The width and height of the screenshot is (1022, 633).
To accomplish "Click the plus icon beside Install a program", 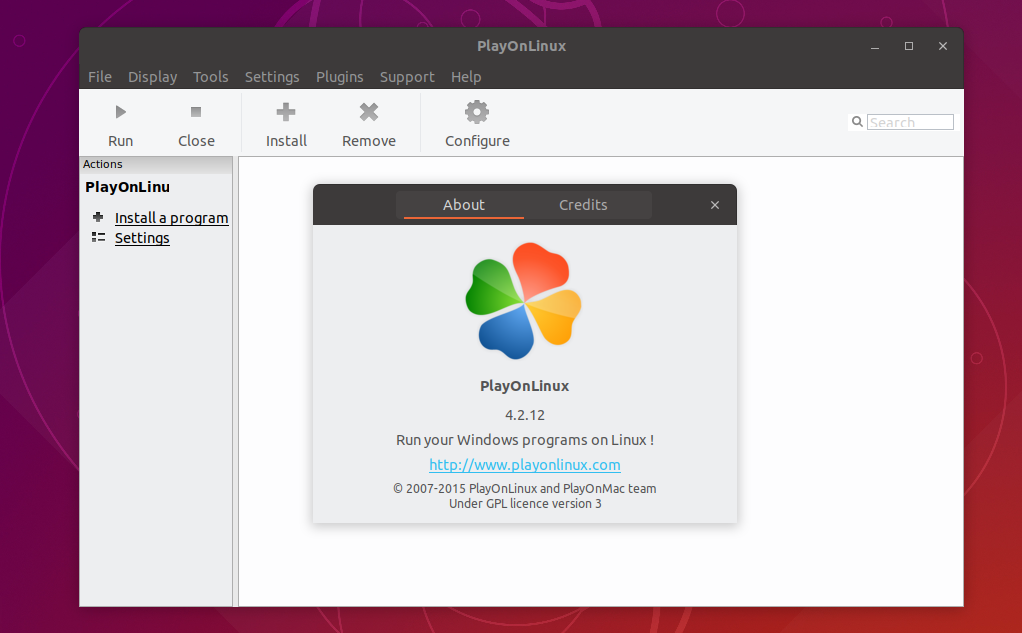I will (98, 217).
